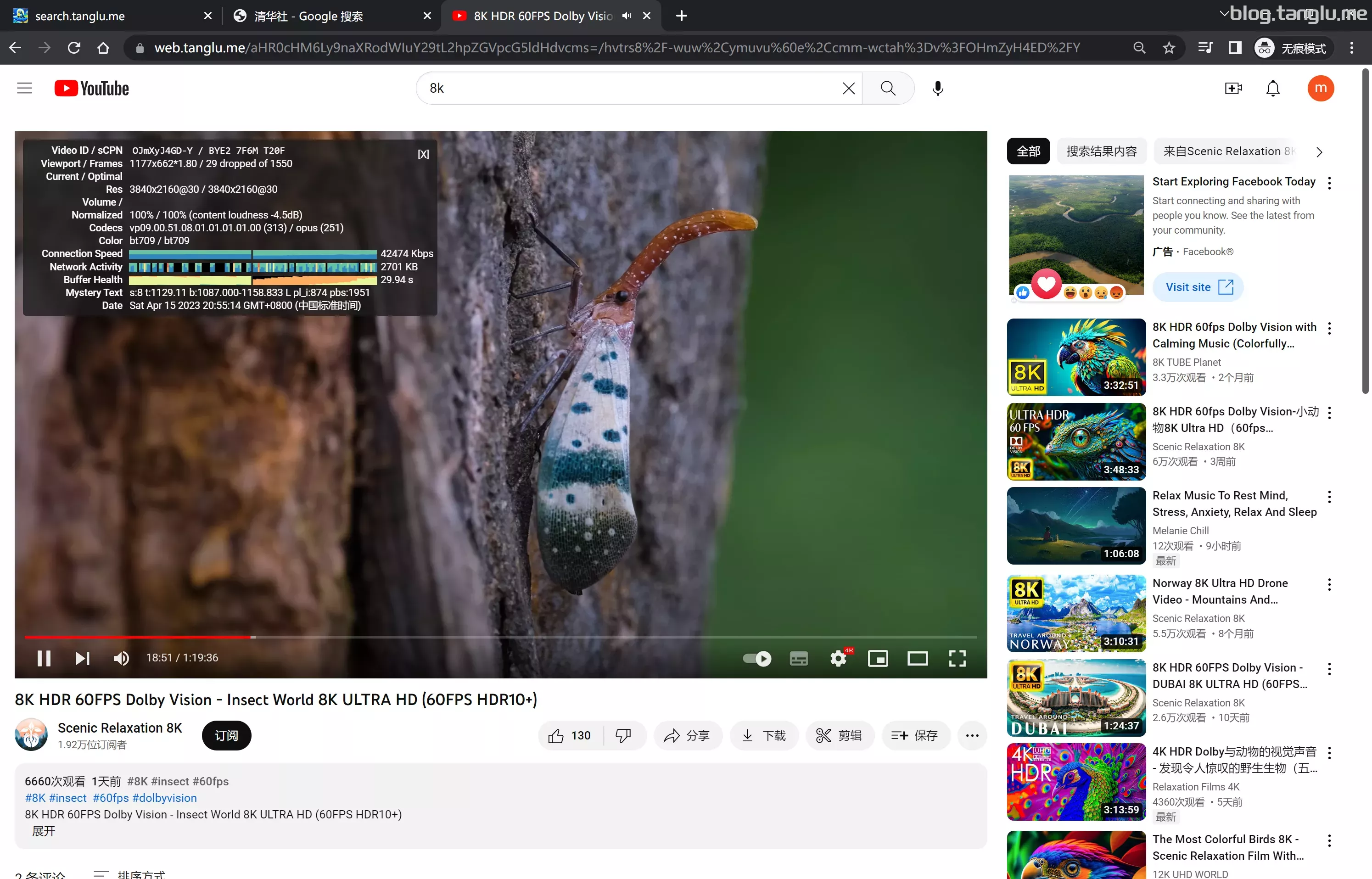1372x879 pixels.
Task: Mute the video volume speaker
Action: pyautogui.click(x=121, y=658)
